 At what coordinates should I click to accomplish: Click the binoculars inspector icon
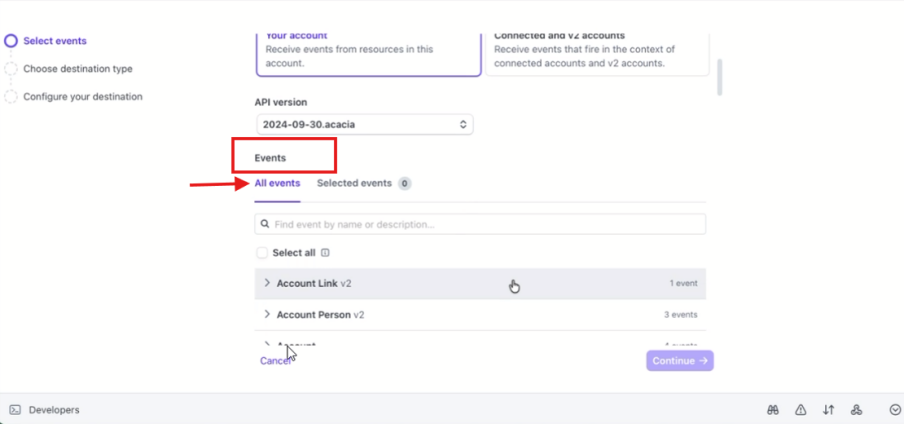coord(773,410)
